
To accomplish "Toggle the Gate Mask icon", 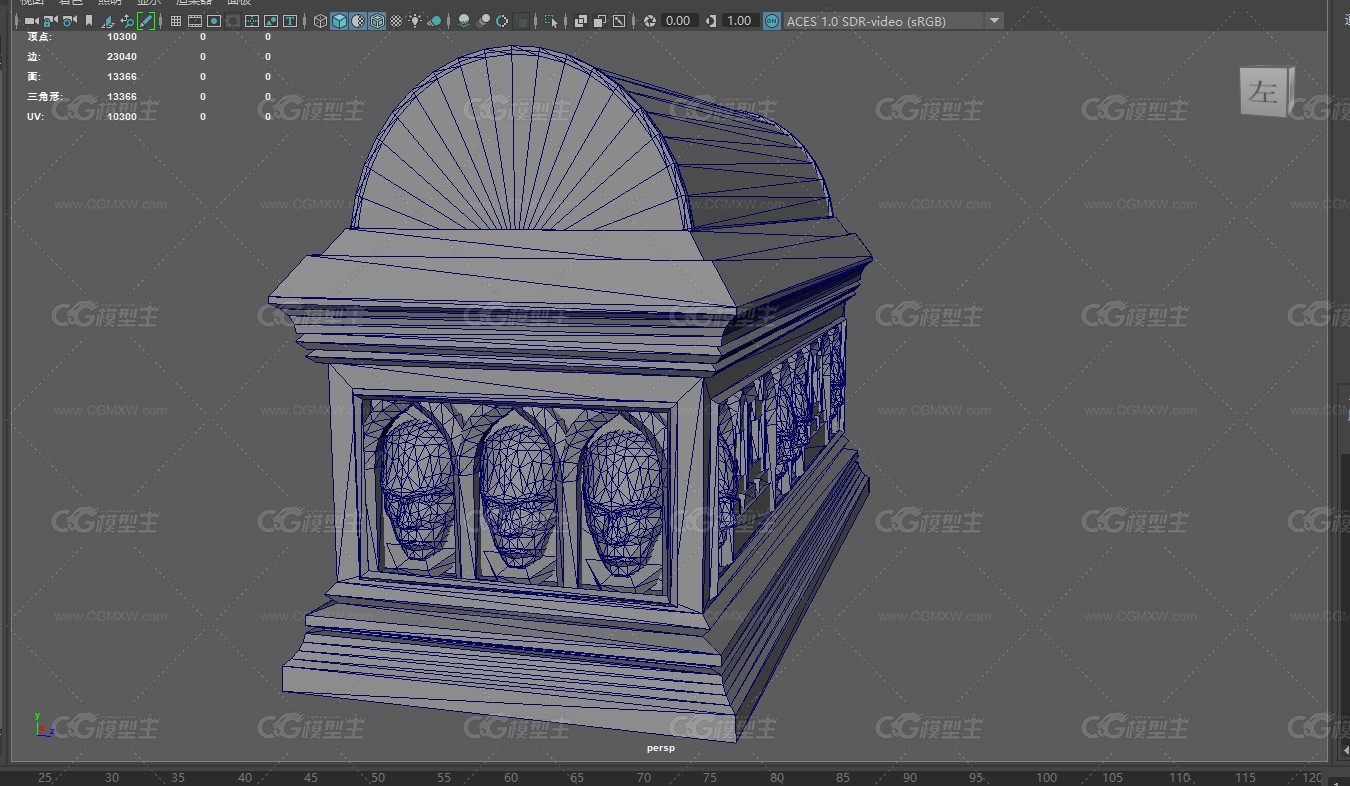I will (232, 21).
